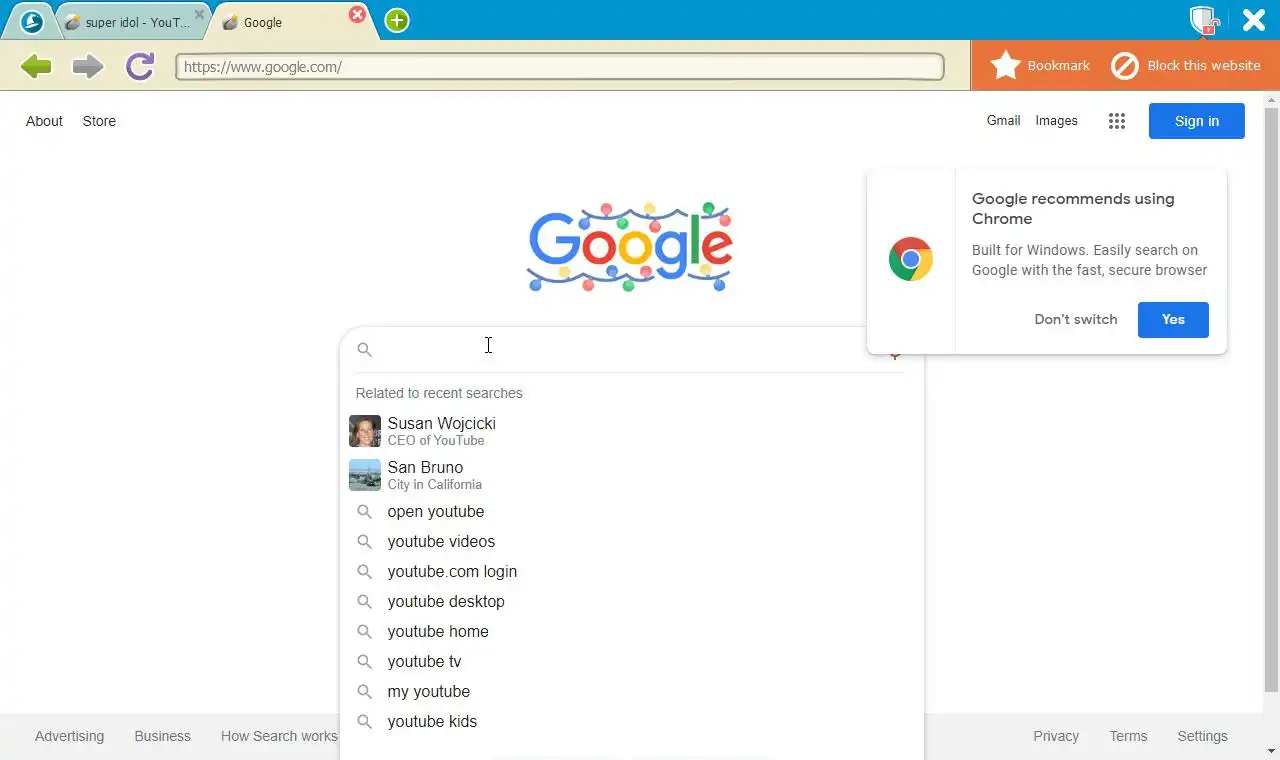Open Privacy footer link
The image size is (1280, 760).
coord(1056,736)
